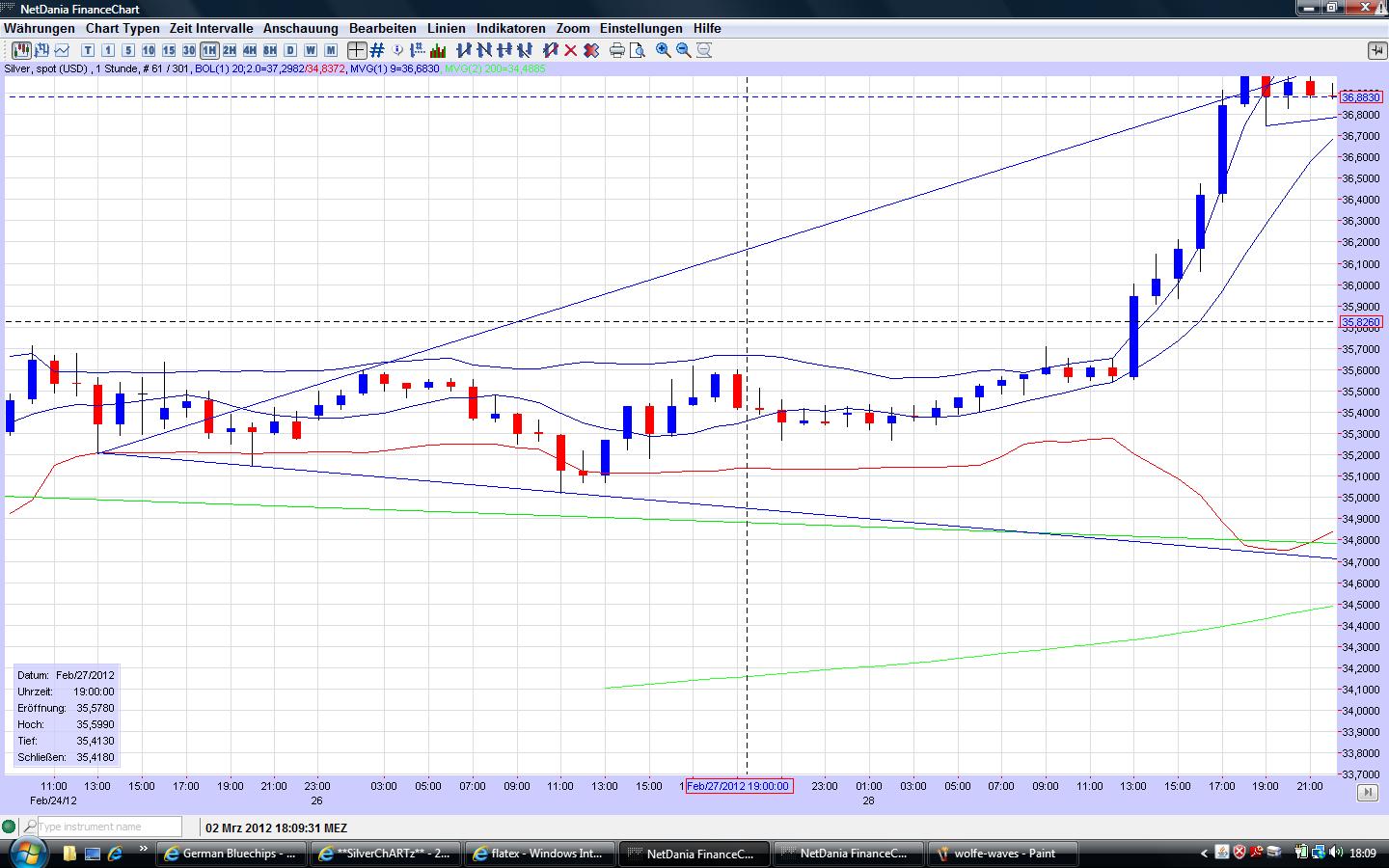Open the Chart Typen menu
1389x868 pixels.
coord(123,29)
